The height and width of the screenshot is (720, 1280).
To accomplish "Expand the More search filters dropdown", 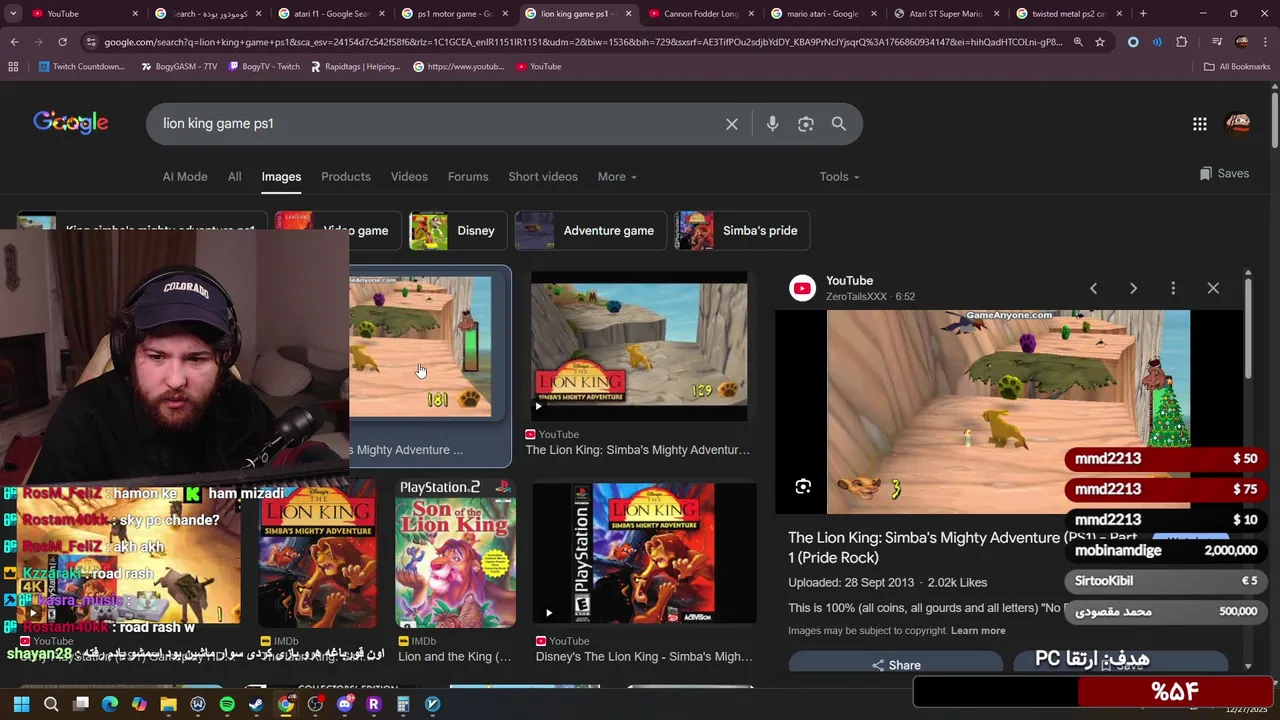I will click(617, 177).
